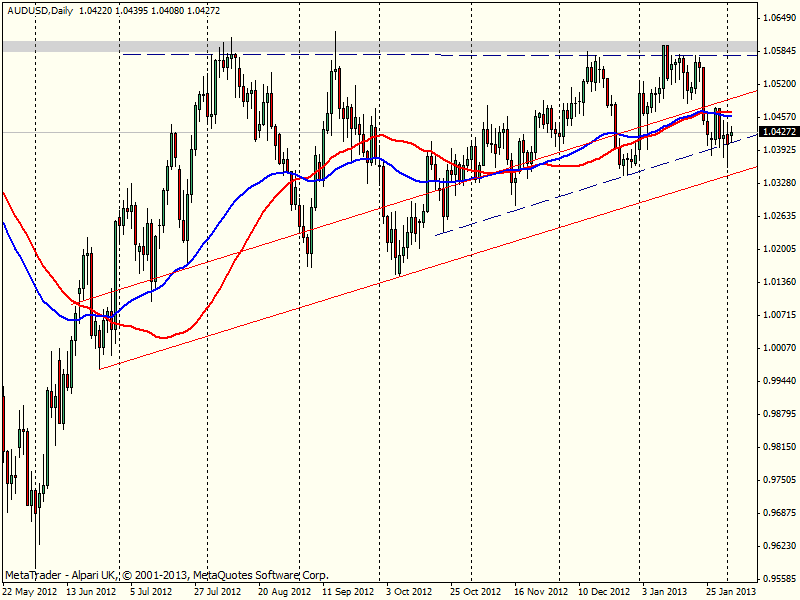The image size is (800, 600).
Task: Click the 3 Jan 2013 date label
Action: tap(665, 592)
